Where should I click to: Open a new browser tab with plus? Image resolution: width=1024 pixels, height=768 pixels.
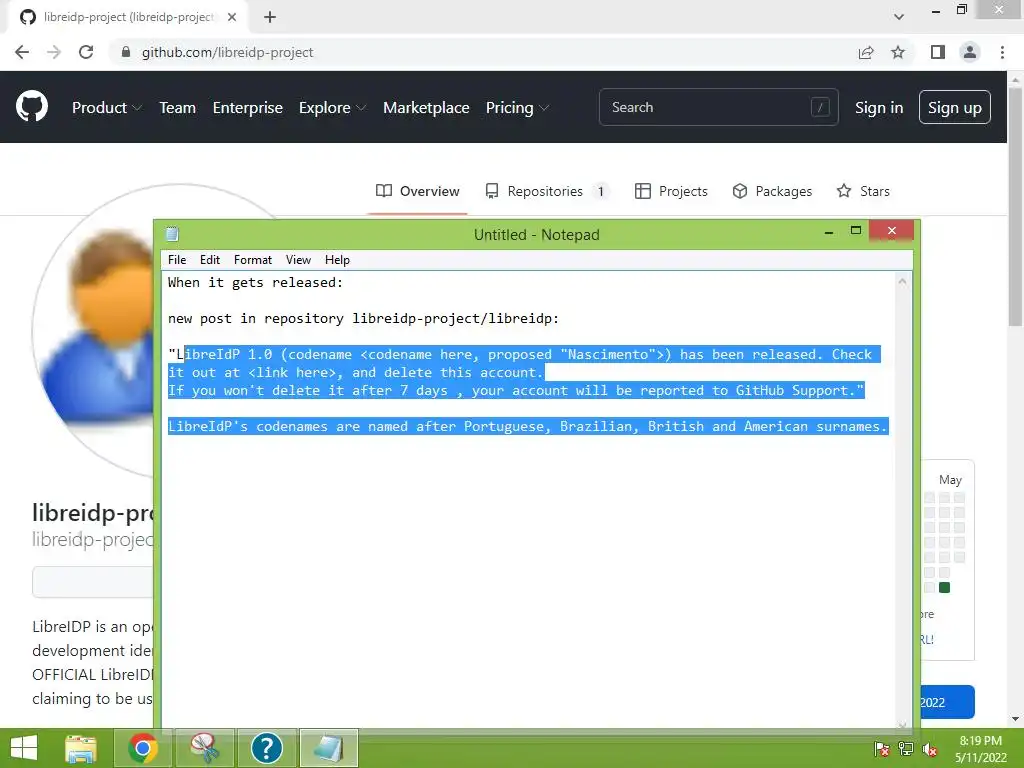pos(270,17)
